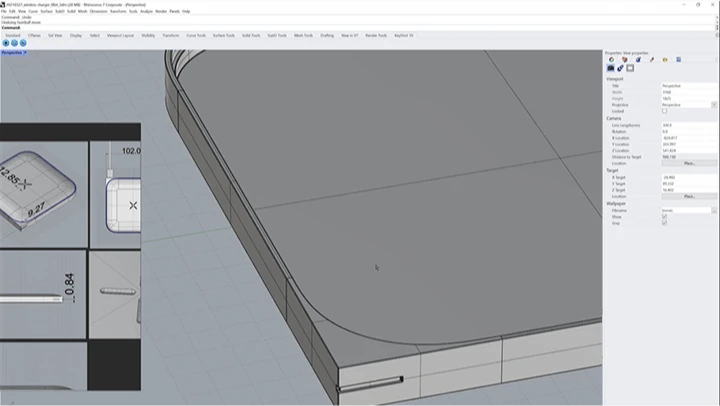Switch to the Visibility toolbar tab
This screenshot has height=406, width=720.
click(x=148, y=35)
